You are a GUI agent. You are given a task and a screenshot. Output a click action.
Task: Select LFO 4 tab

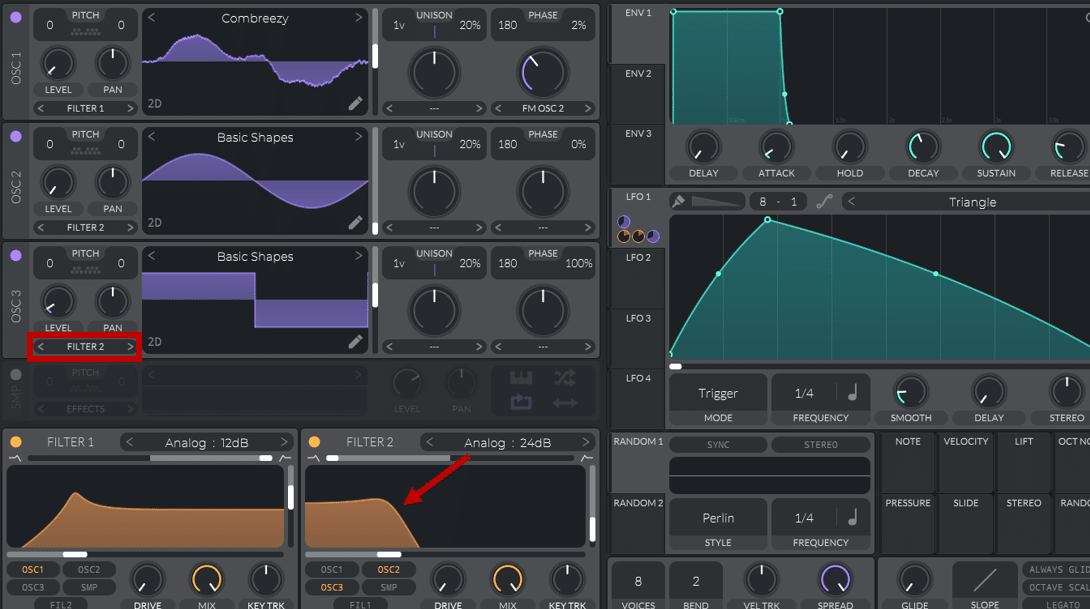[637, 398]
